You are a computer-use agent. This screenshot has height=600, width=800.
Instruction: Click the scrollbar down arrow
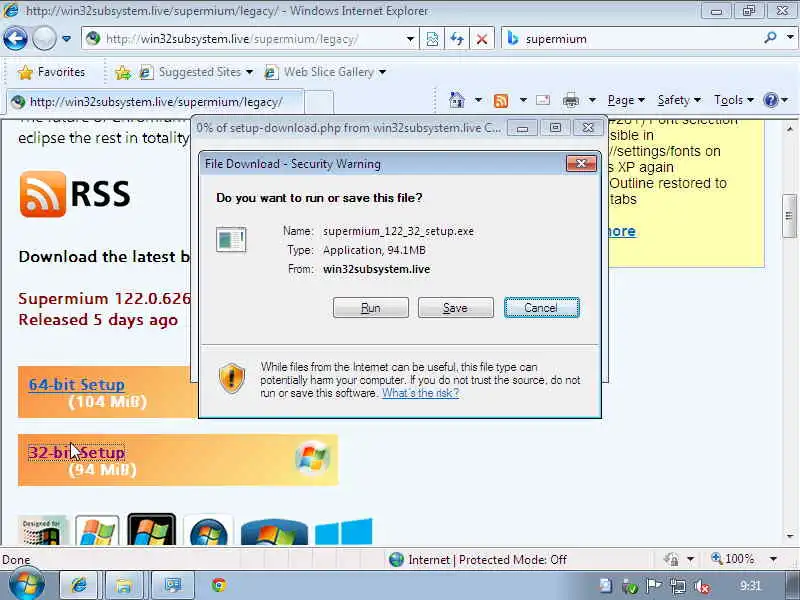[790, 536]
